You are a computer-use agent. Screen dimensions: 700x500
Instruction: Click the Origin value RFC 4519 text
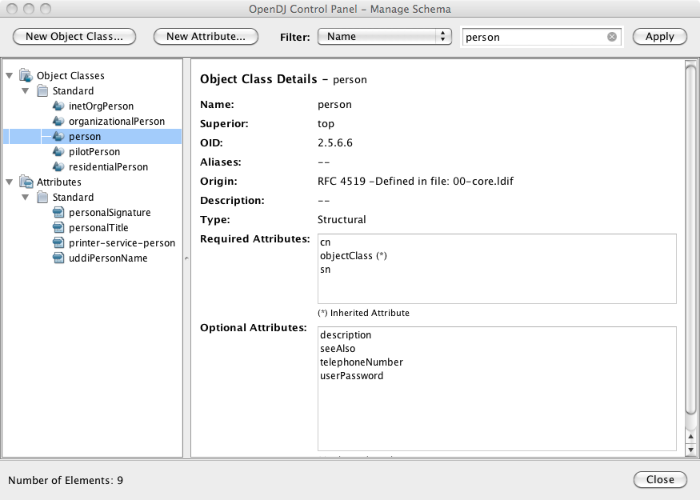416,181
